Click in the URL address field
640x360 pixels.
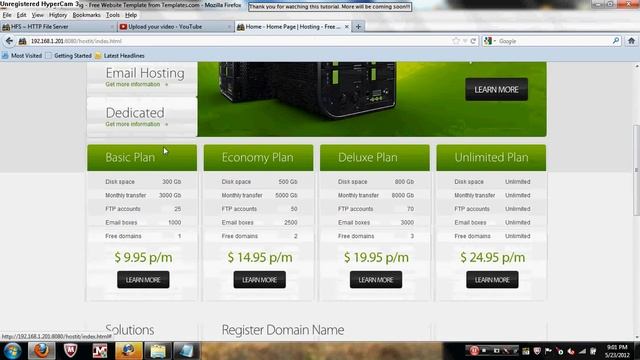click(x=241, y=41)
